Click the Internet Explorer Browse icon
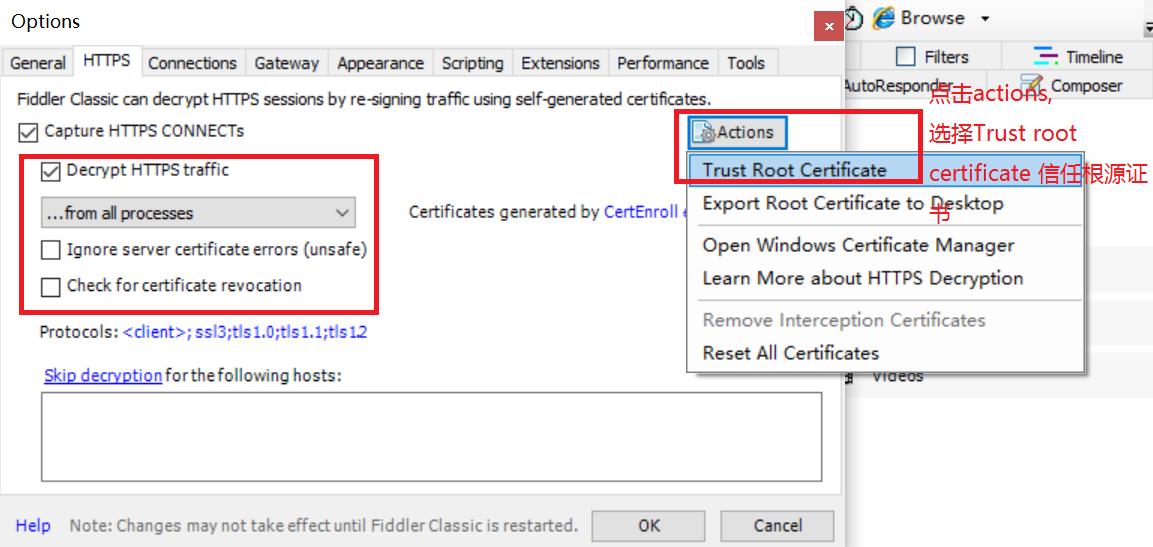The image size is (1153, 547). (x=884, y=18)
